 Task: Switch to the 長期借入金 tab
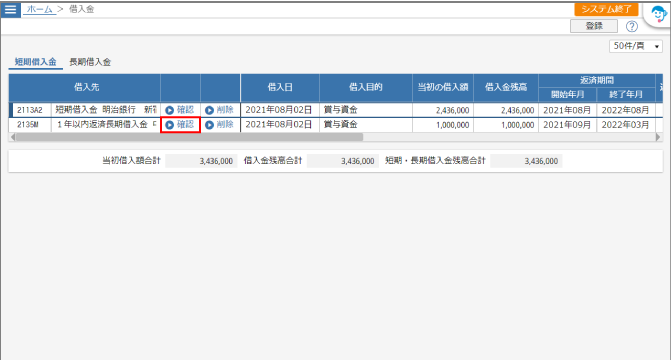tap(90, 62)
